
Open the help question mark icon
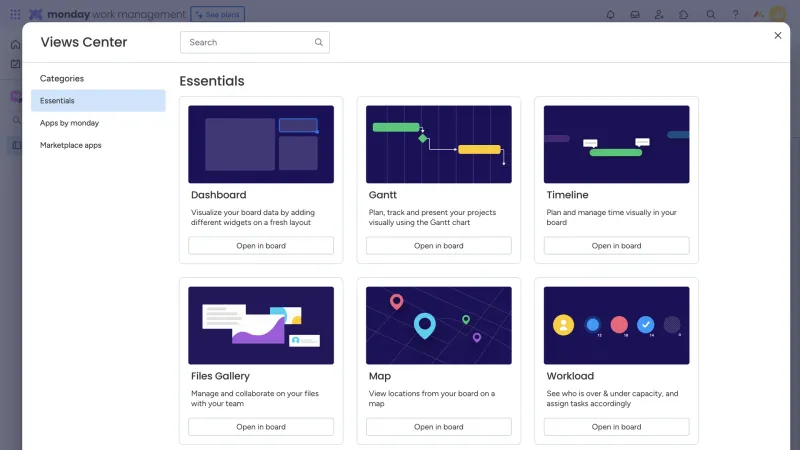pos(735,14)
